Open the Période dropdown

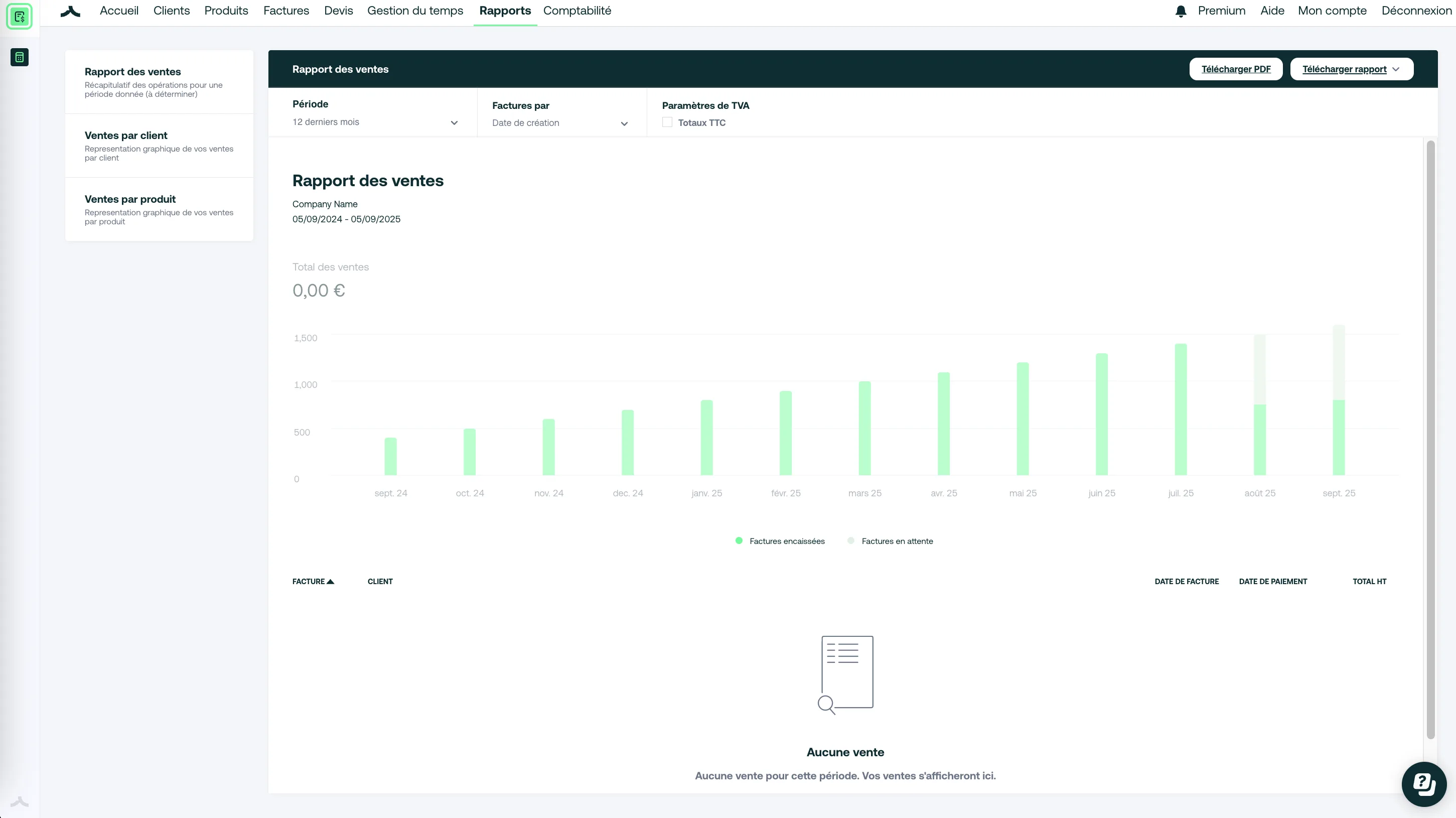[375, 122]
